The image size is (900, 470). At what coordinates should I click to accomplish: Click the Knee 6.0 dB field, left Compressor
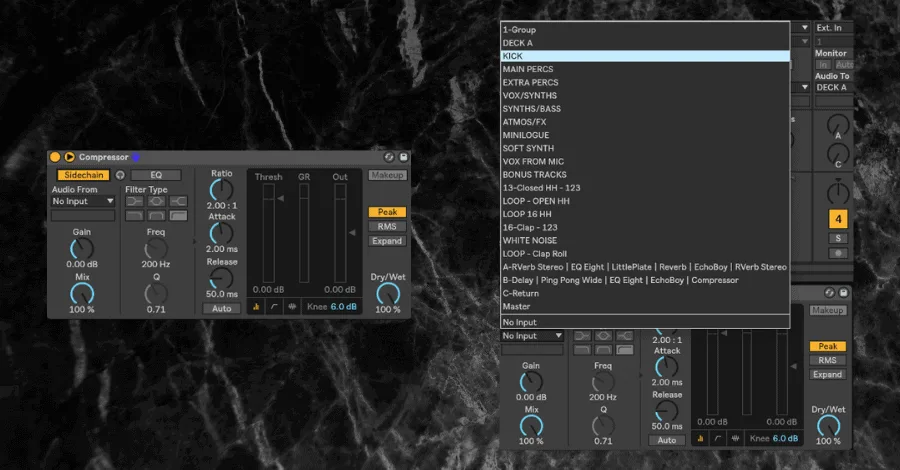coord(331,306)
